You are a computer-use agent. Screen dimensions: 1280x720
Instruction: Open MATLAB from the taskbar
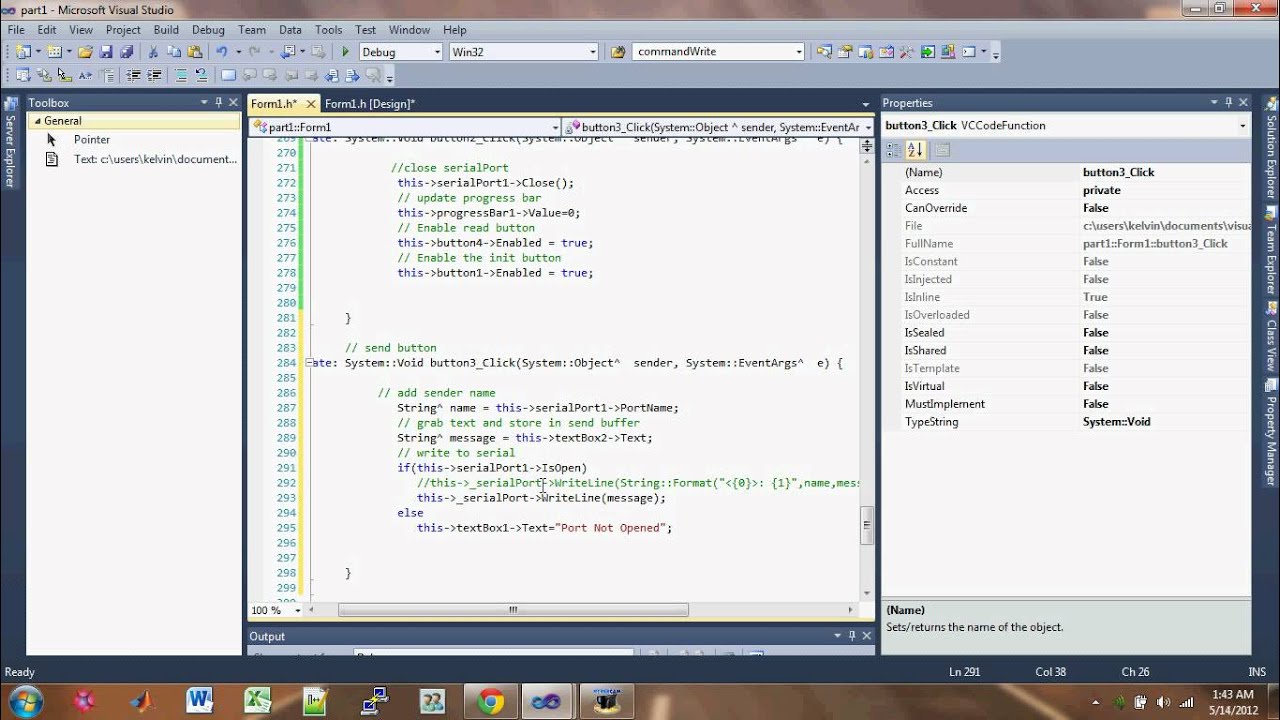tap(142, 700)
